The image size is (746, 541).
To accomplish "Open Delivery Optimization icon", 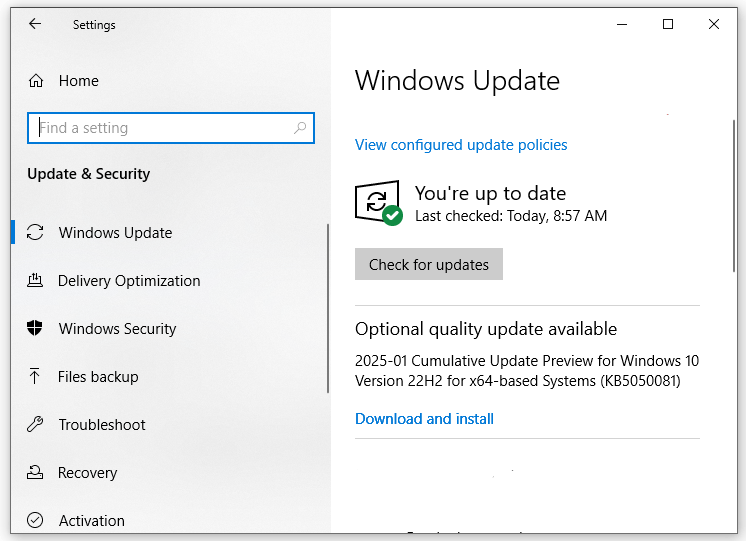I will point(35,280).
